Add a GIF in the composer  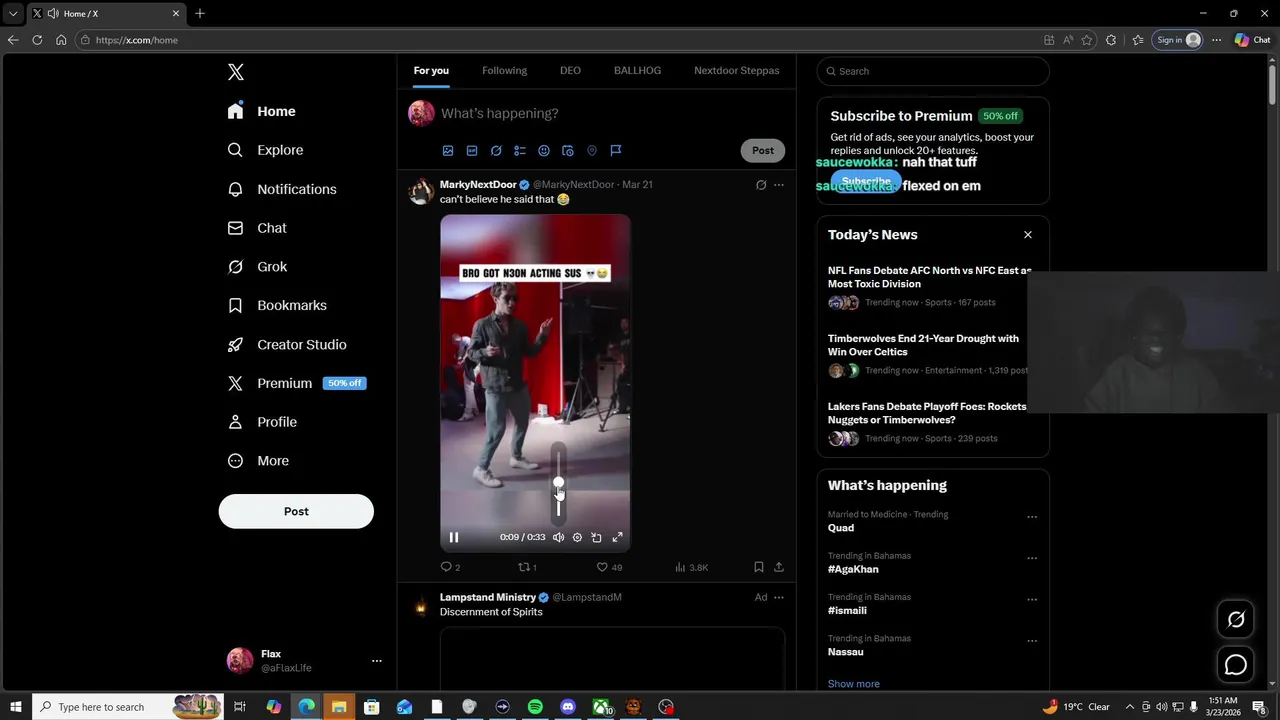(472, 150)
